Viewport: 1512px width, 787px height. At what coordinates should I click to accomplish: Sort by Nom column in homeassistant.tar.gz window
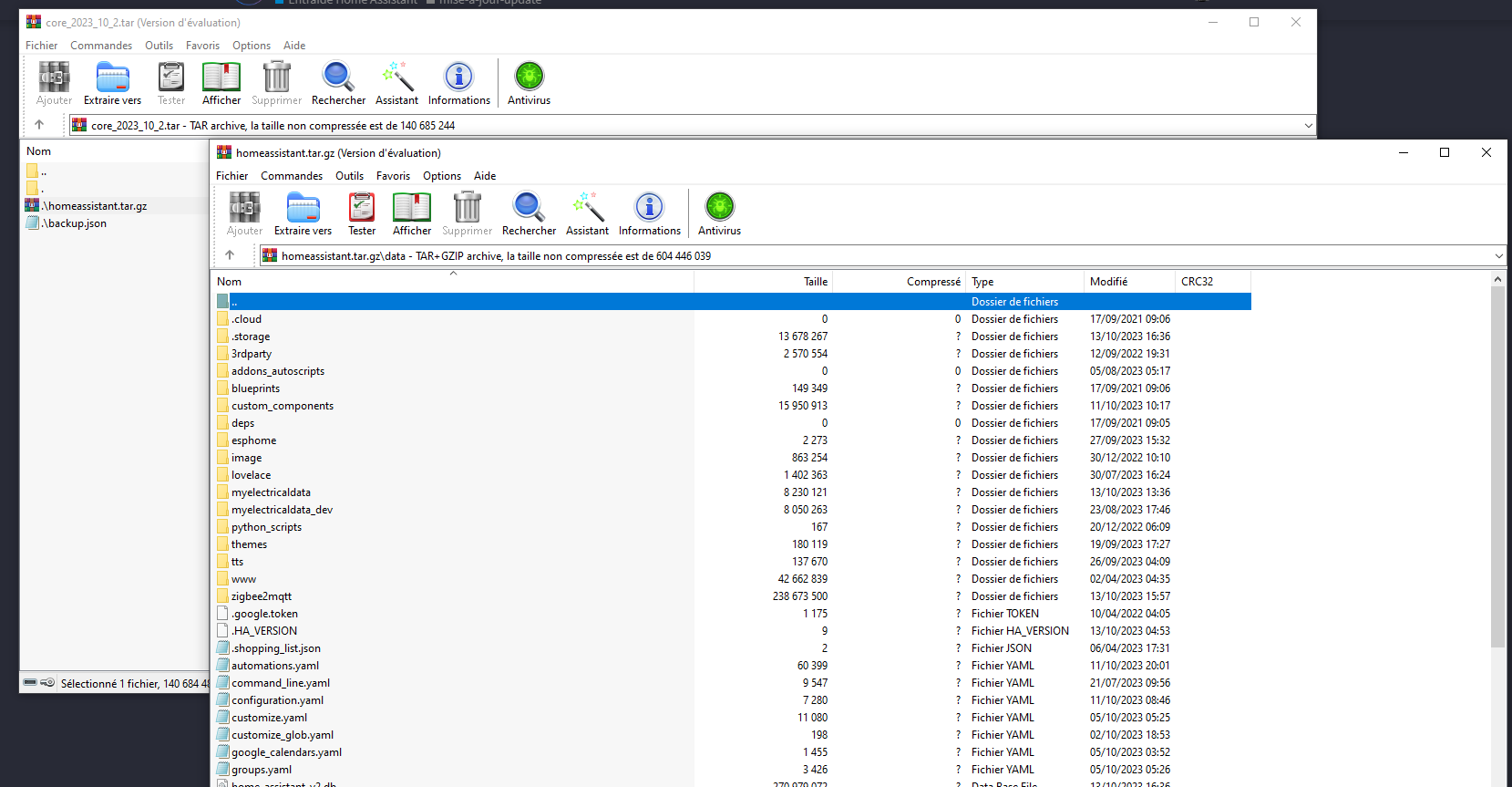453,282
